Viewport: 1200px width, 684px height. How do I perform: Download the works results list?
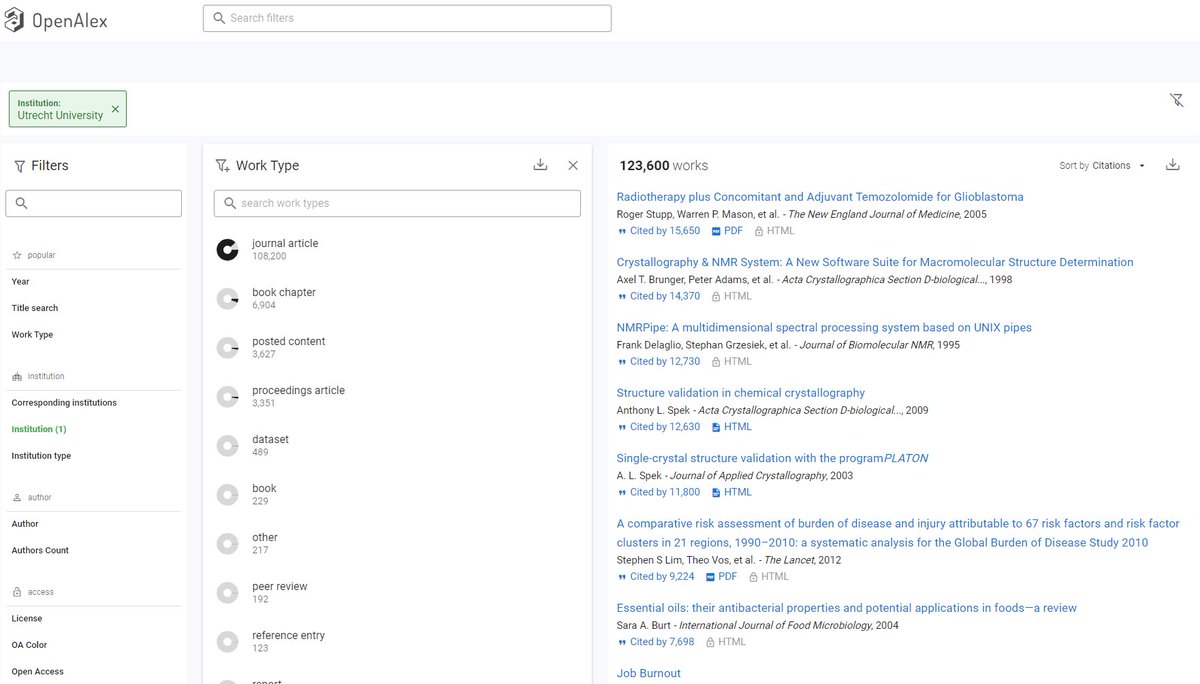1173,165
